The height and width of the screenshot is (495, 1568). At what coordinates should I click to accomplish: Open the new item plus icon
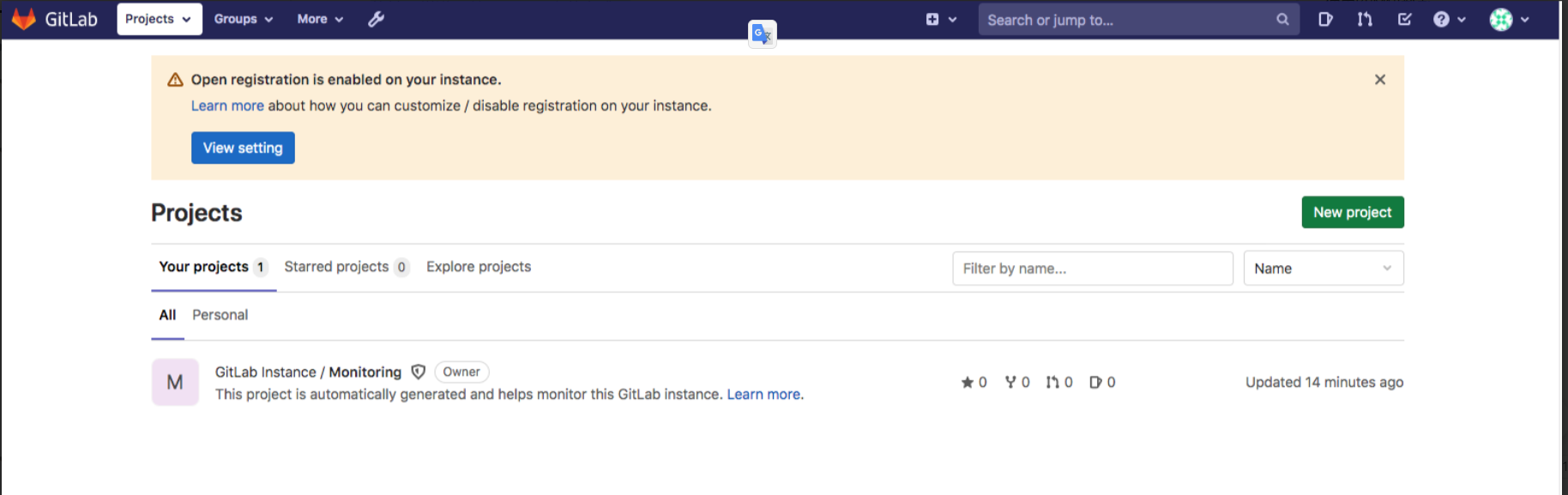932,19
